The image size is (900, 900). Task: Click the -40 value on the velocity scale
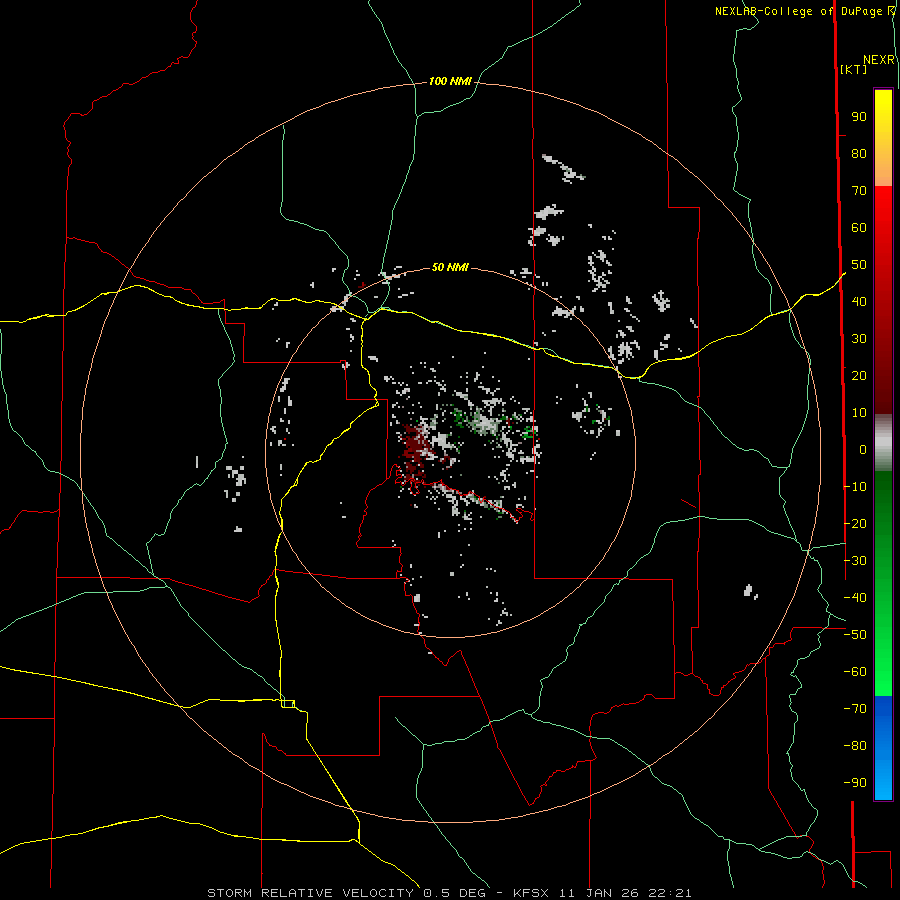coord(855,598)
